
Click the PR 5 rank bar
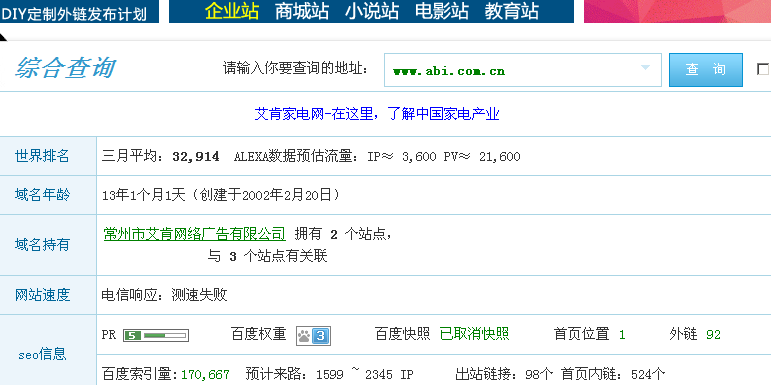[156, 336]
